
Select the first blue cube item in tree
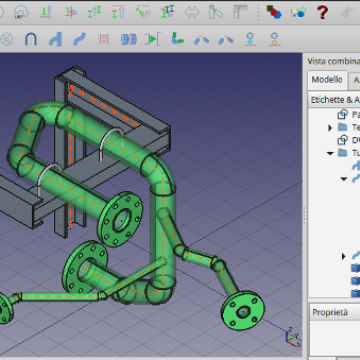tap(355, 268)
